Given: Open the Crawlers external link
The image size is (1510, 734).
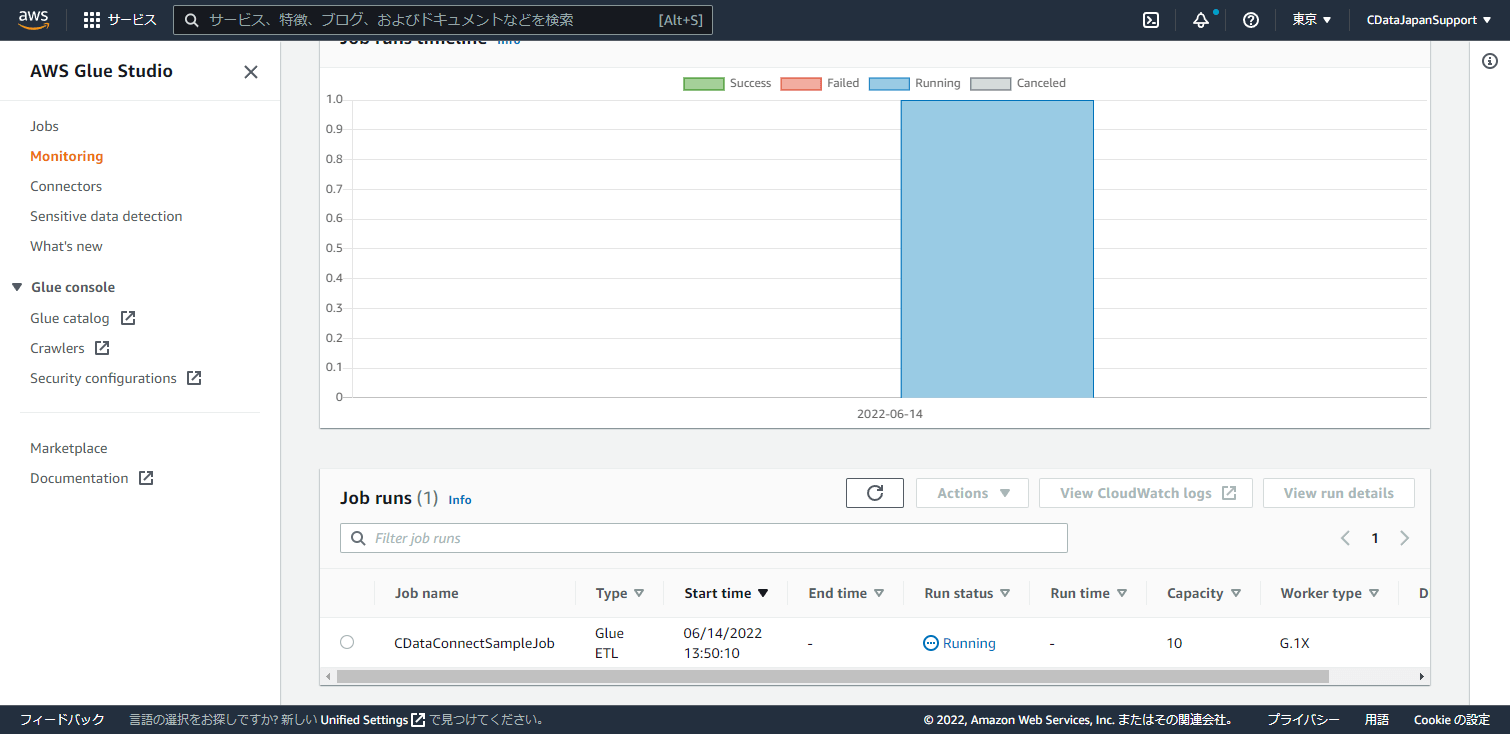Looking at the screenshot, I should pos(70,348).
